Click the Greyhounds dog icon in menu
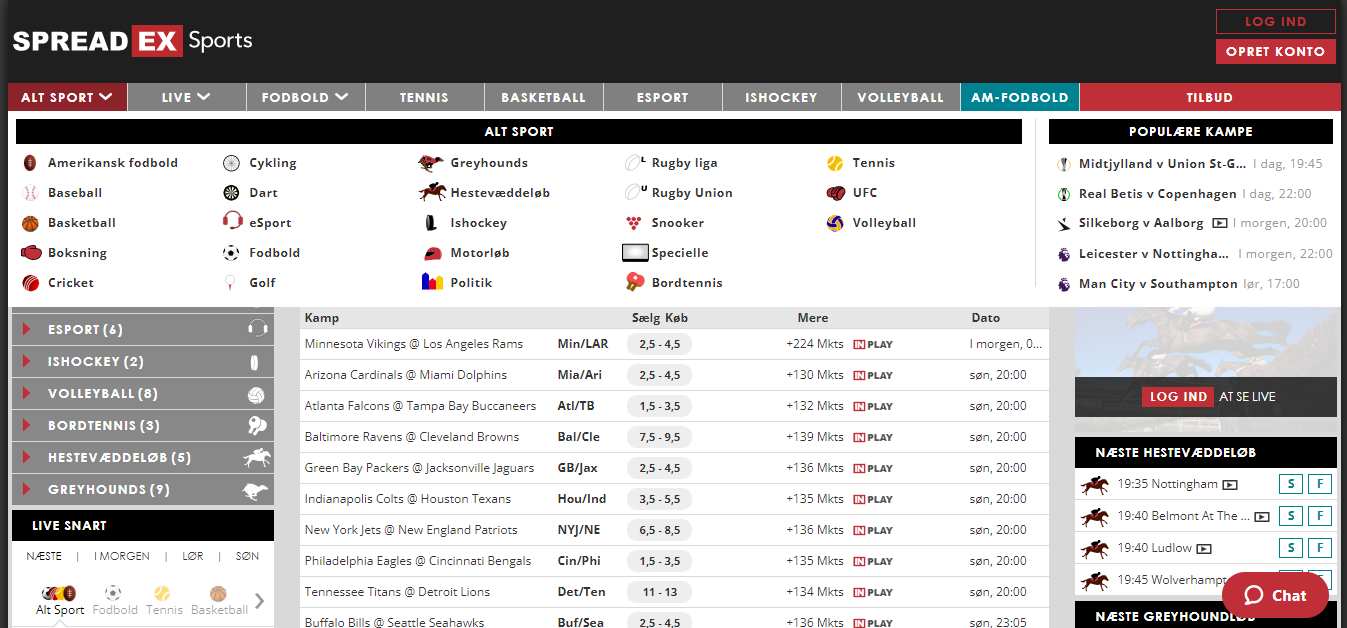1347x628 pixels. pyautogui.click(x=431, y=163)
